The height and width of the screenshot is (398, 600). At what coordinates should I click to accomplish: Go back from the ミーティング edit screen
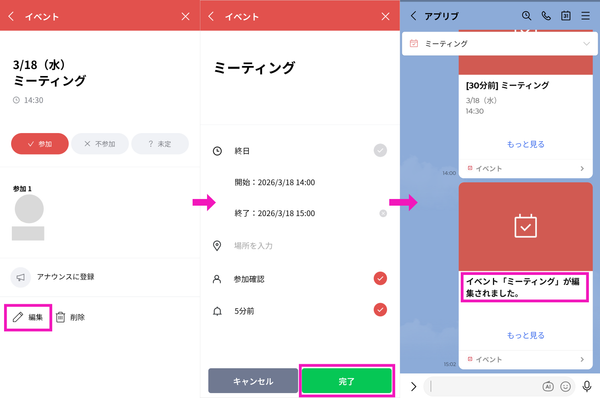(x=211, y=16)
